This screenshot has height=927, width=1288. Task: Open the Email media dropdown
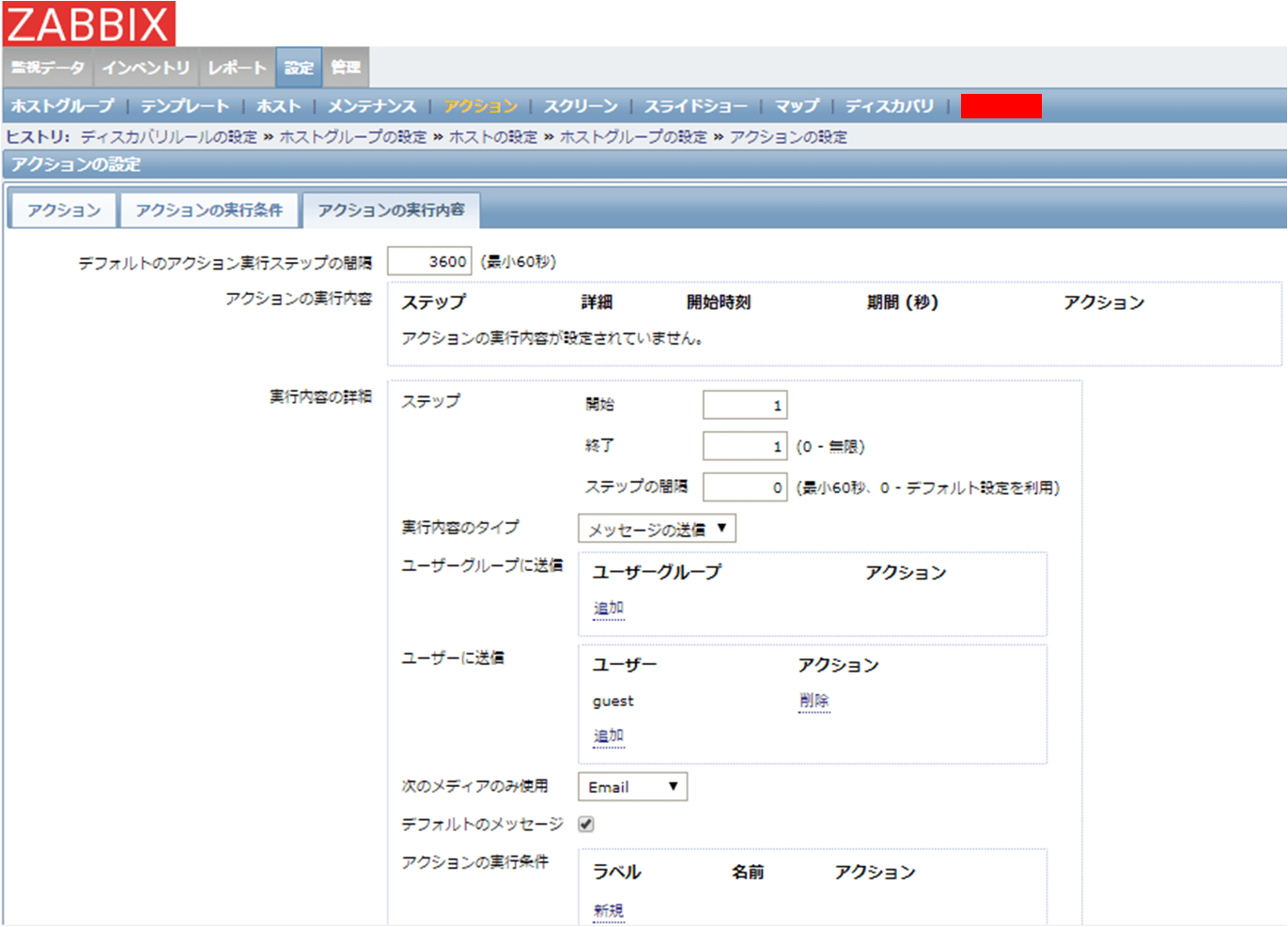[633, 787]
